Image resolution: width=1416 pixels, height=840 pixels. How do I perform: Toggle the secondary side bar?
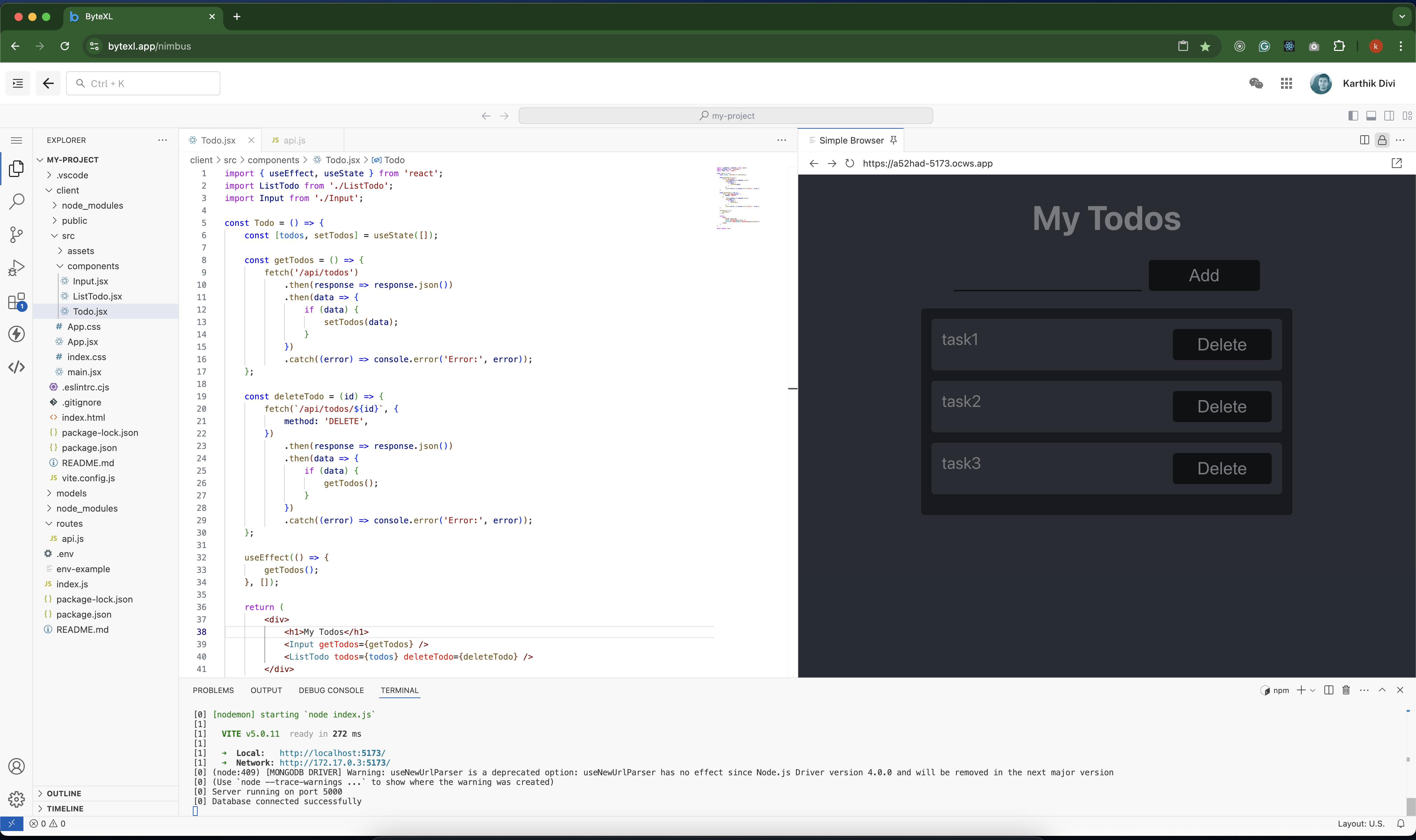(x=1389, y=115)
